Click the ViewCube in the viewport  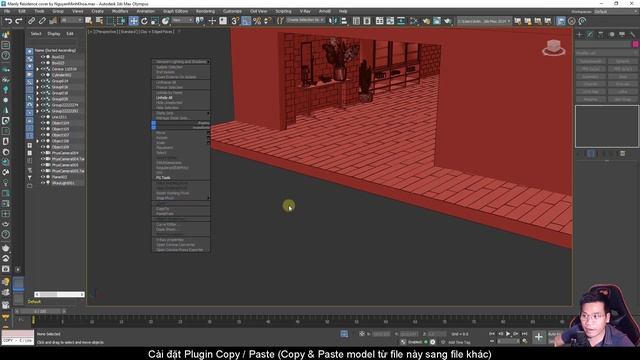point(553,48)
